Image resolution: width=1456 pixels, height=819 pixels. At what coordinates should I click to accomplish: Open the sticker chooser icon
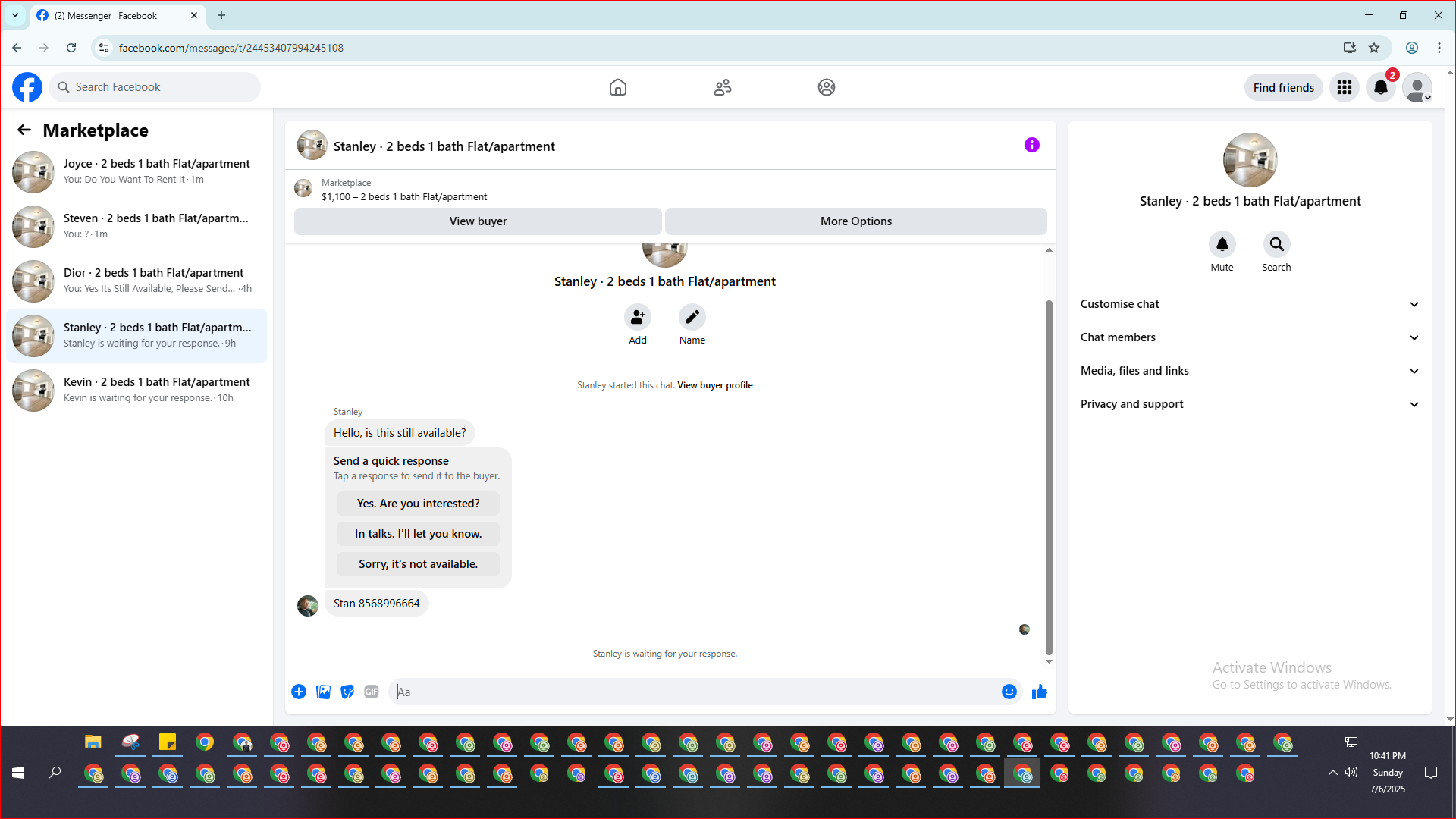347,692
